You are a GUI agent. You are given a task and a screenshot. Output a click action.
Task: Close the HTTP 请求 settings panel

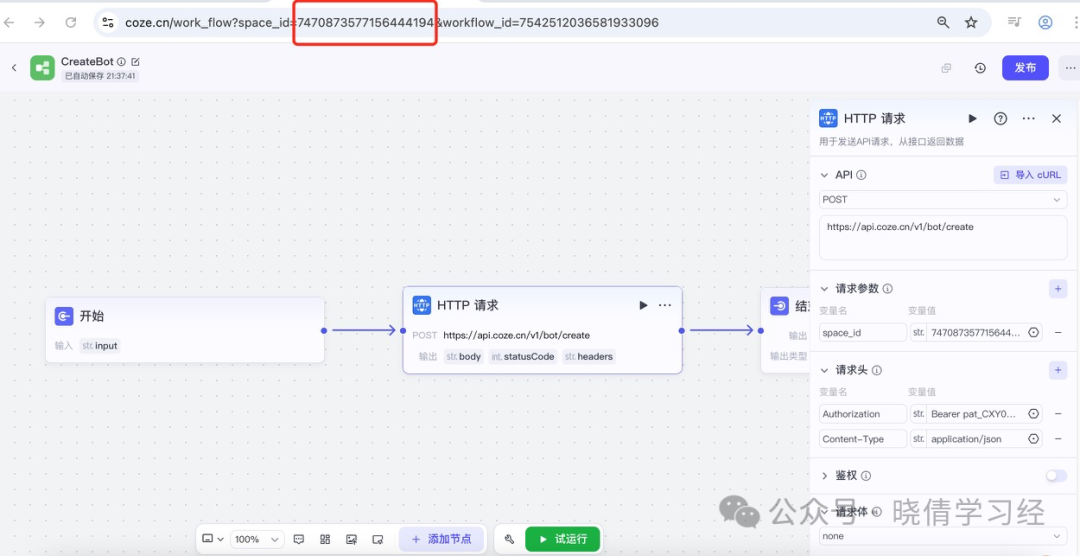[x=1057, y=119]
